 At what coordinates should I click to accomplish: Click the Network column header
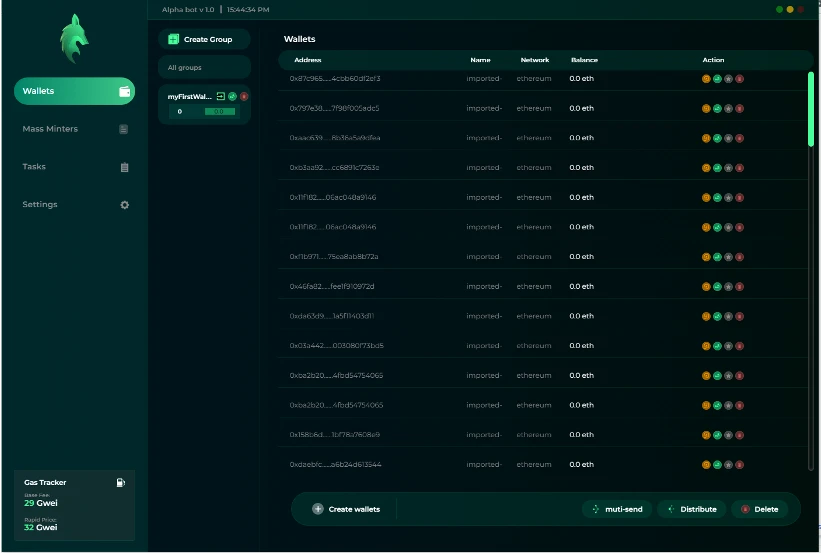535,60
